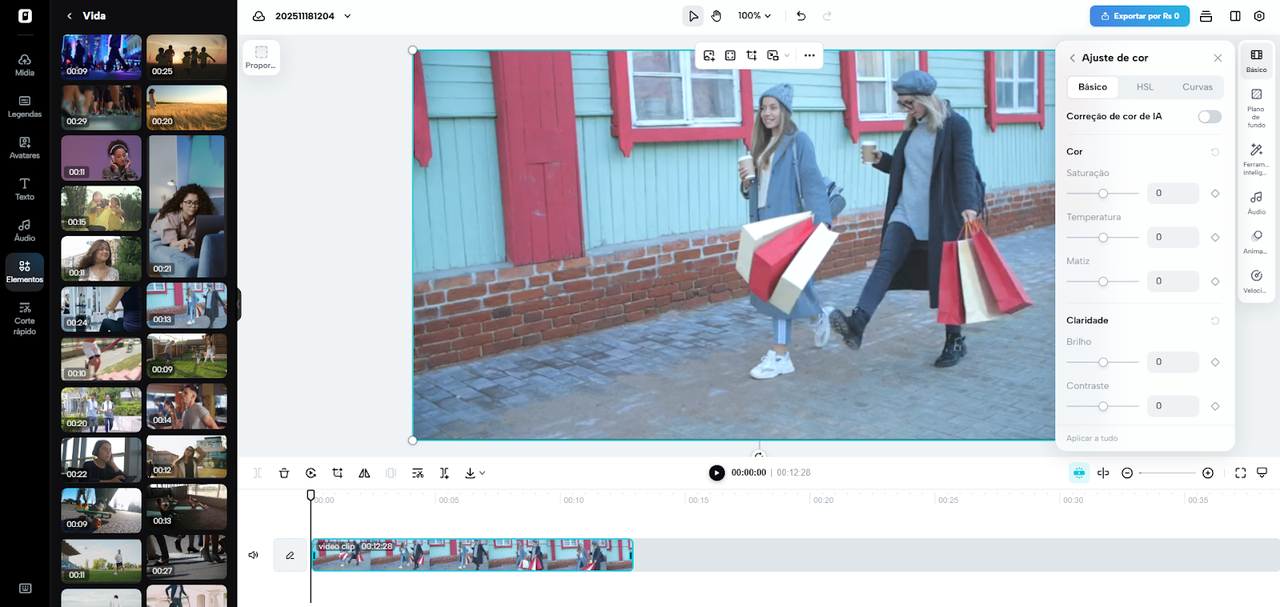
Task: Open Legendas in the left sidebar
Action: [25, 106]
